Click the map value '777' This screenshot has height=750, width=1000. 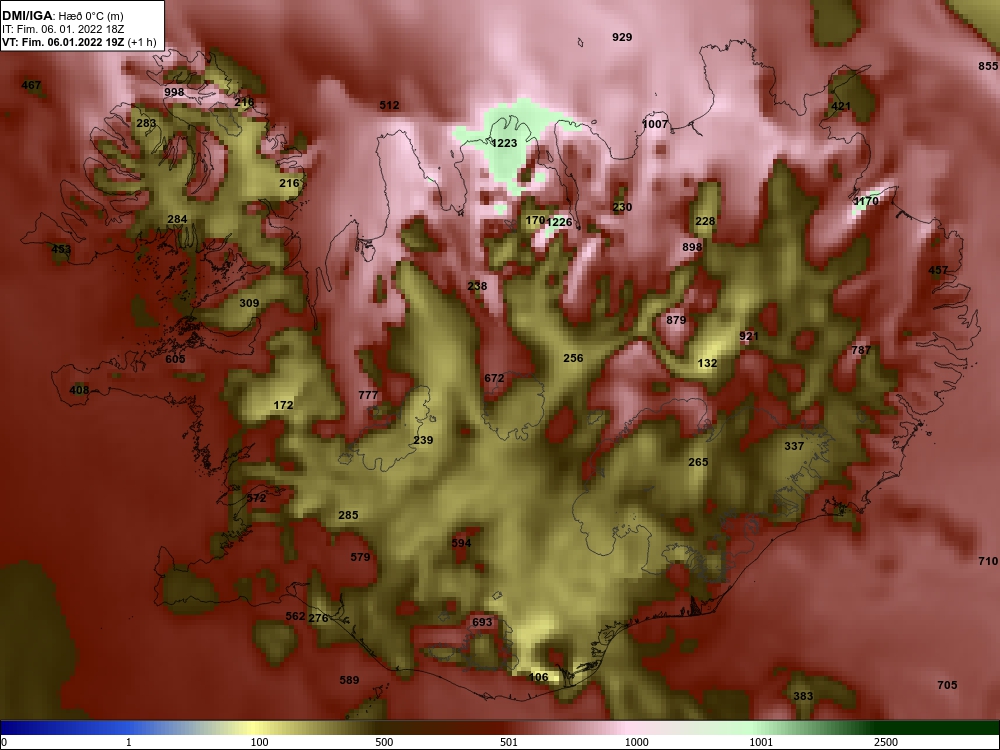coord(368,395)
